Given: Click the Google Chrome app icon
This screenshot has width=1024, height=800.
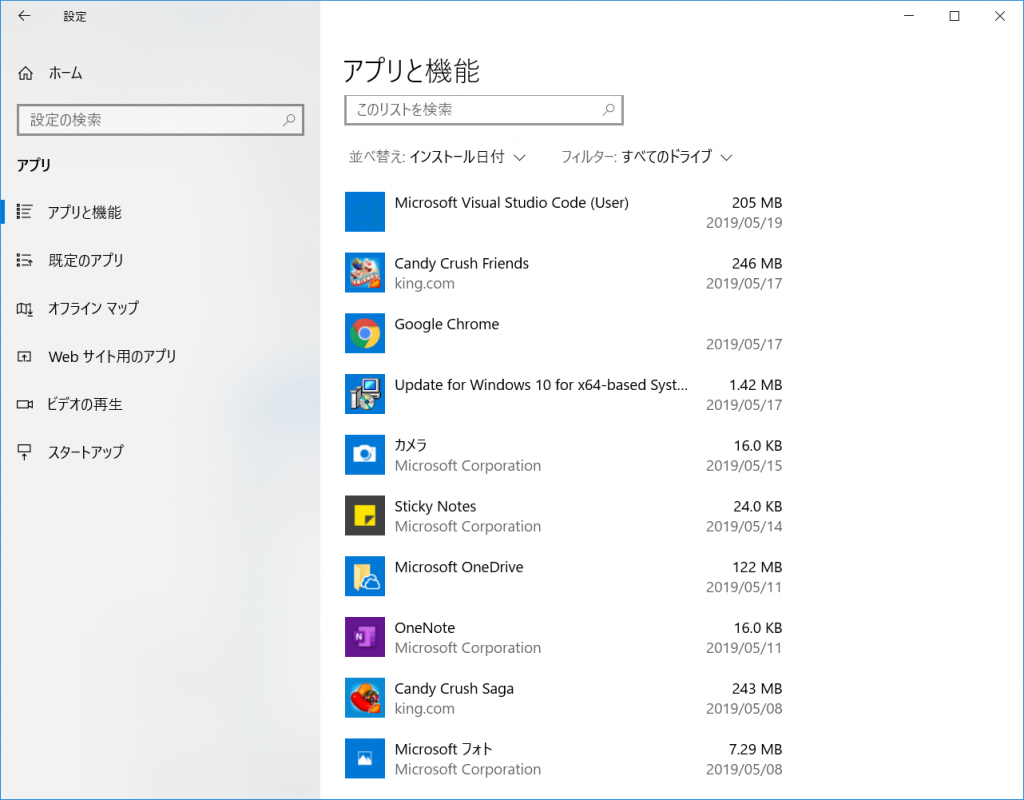Looking at the screenshot, I should point(365,333).
